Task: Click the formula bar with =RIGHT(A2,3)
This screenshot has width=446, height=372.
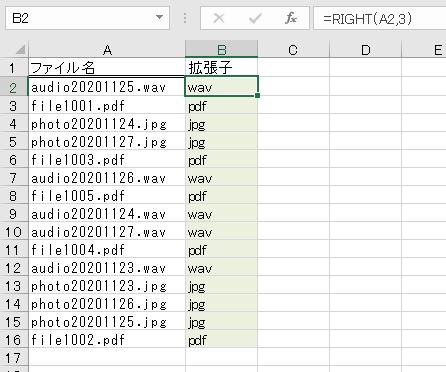Action: 380,19
